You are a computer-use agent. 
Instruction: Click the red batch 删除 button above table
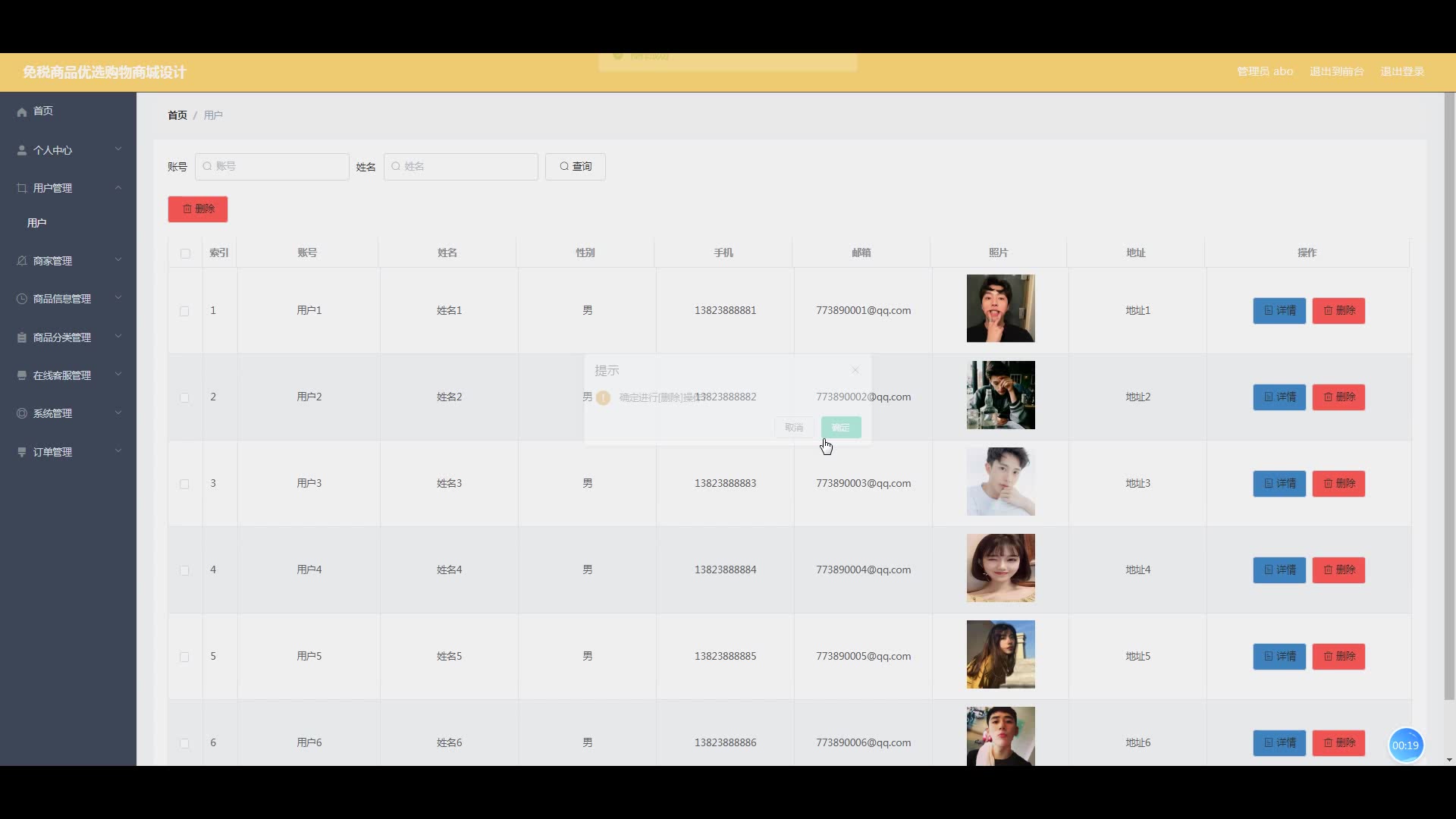198,209
